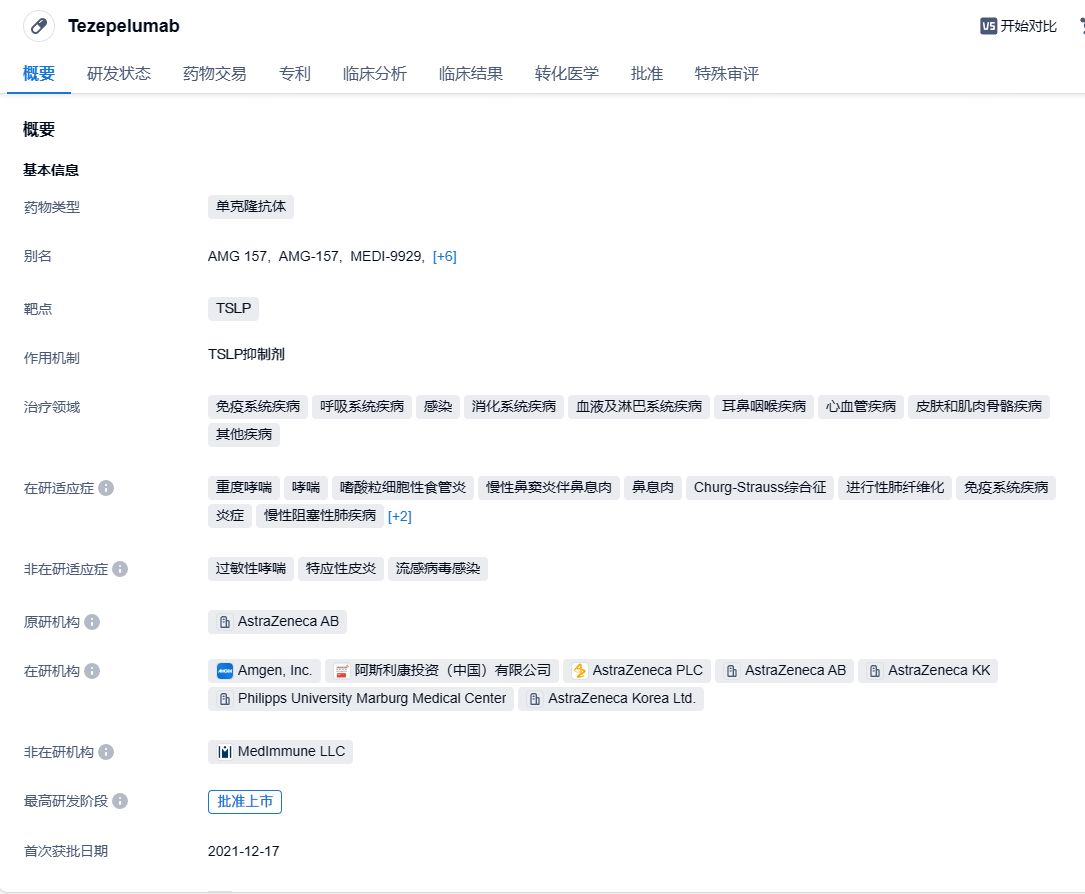1085x894 pixels.
Task: Click the Amgen logo icon
Action: [225, 671]
